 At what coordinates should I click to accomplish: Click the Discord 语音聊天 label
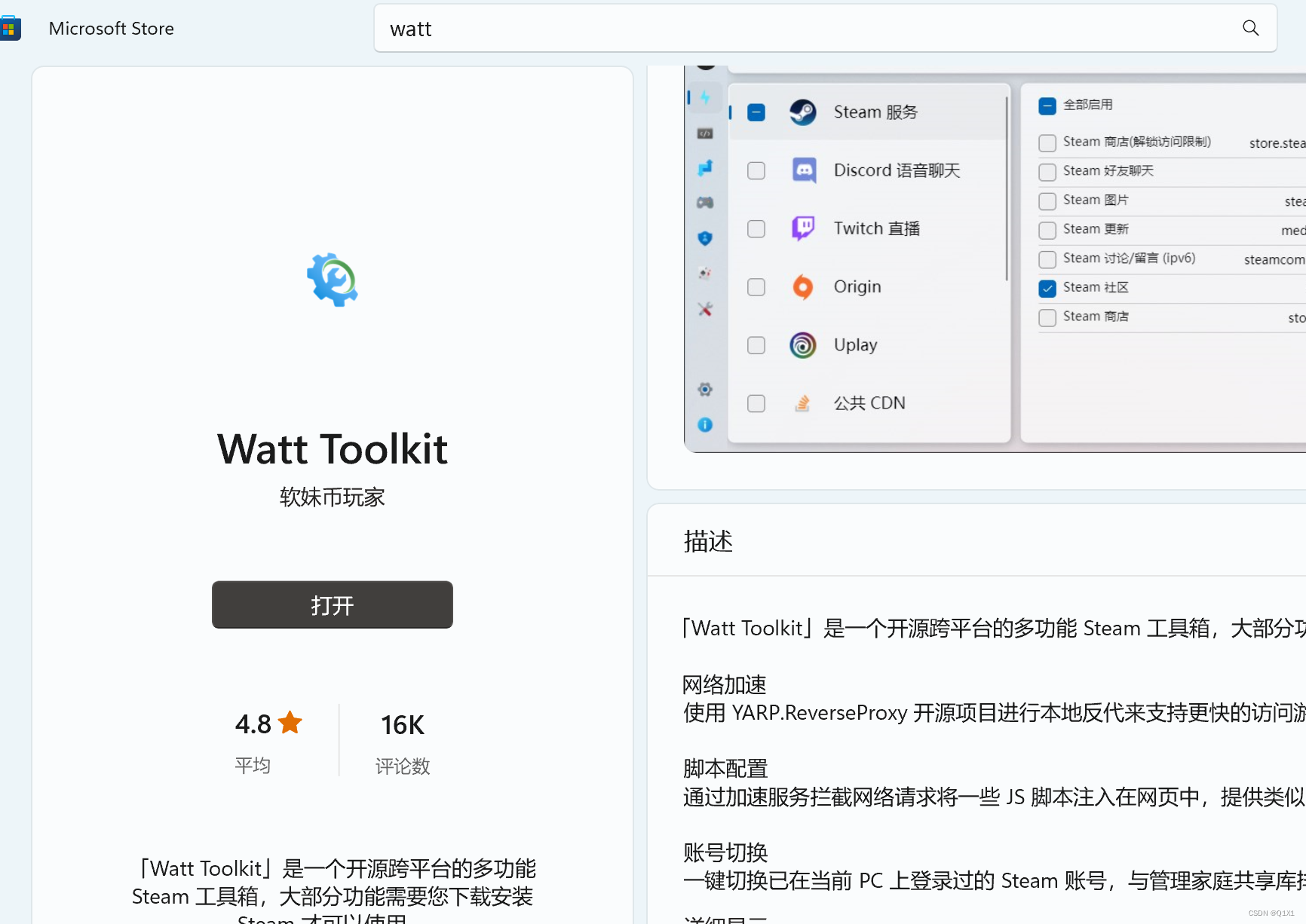click(x=897, y=170)
